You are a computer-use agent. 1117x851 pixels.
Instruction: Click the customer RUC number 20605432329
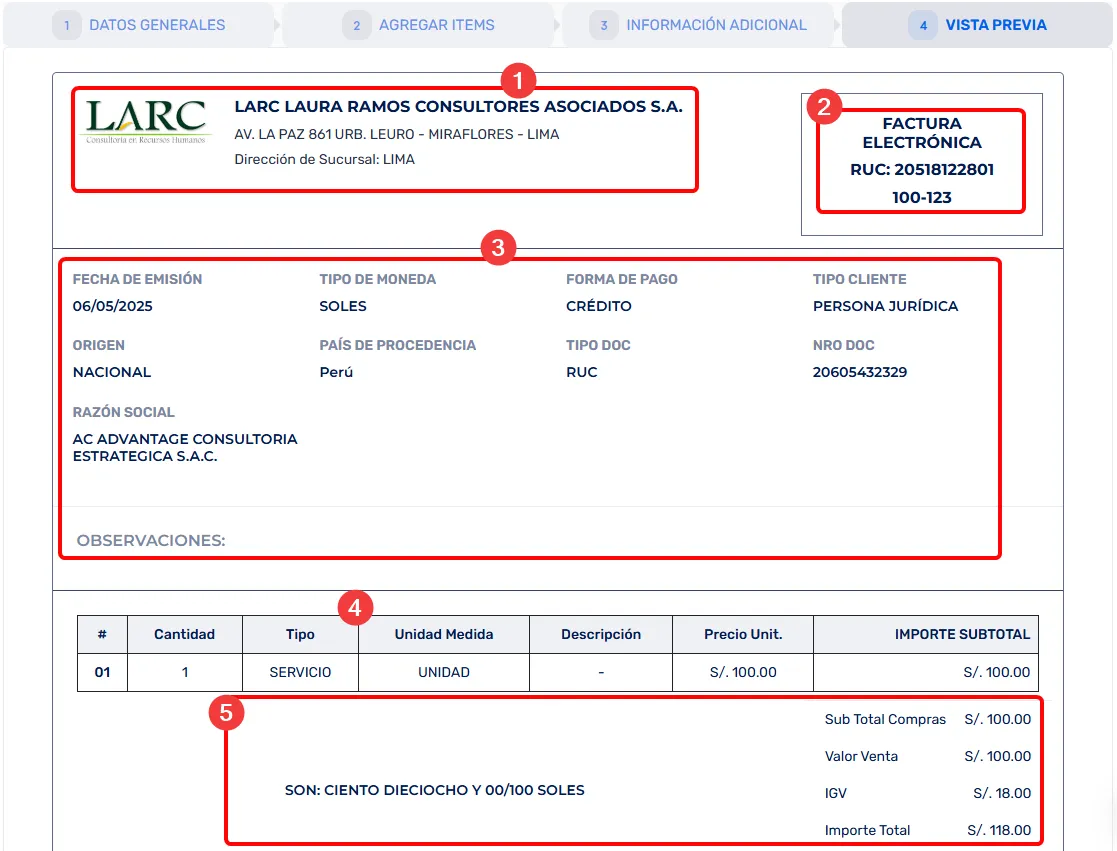click(859, 372)
